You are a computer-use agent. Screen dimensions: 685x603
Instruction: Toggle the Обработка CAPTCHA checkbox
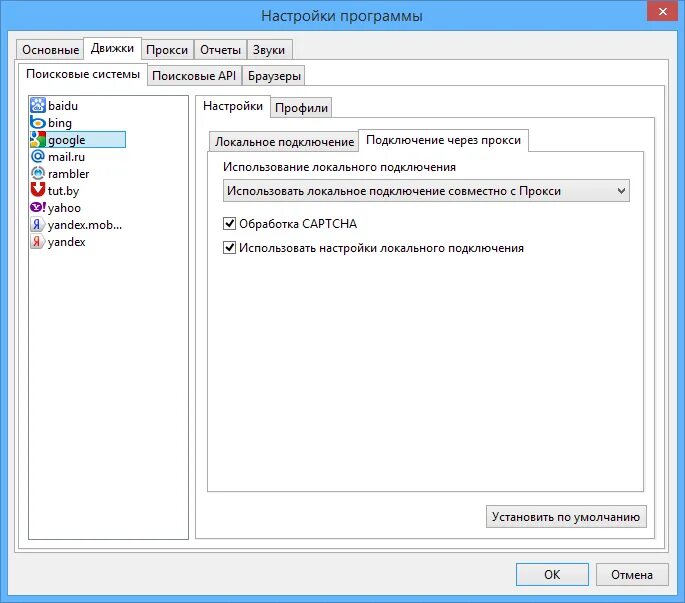(229, 224)
